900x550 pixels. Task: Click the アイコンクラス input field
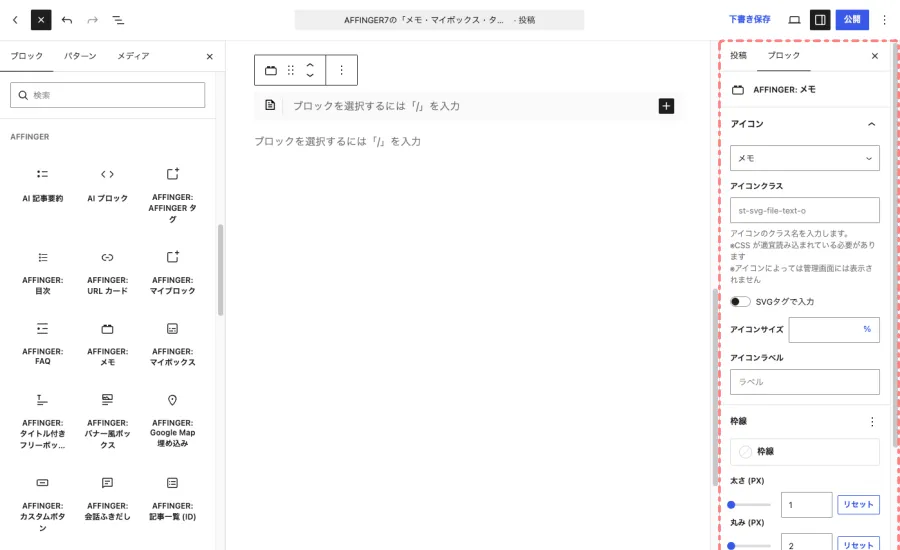pos(804,211)
